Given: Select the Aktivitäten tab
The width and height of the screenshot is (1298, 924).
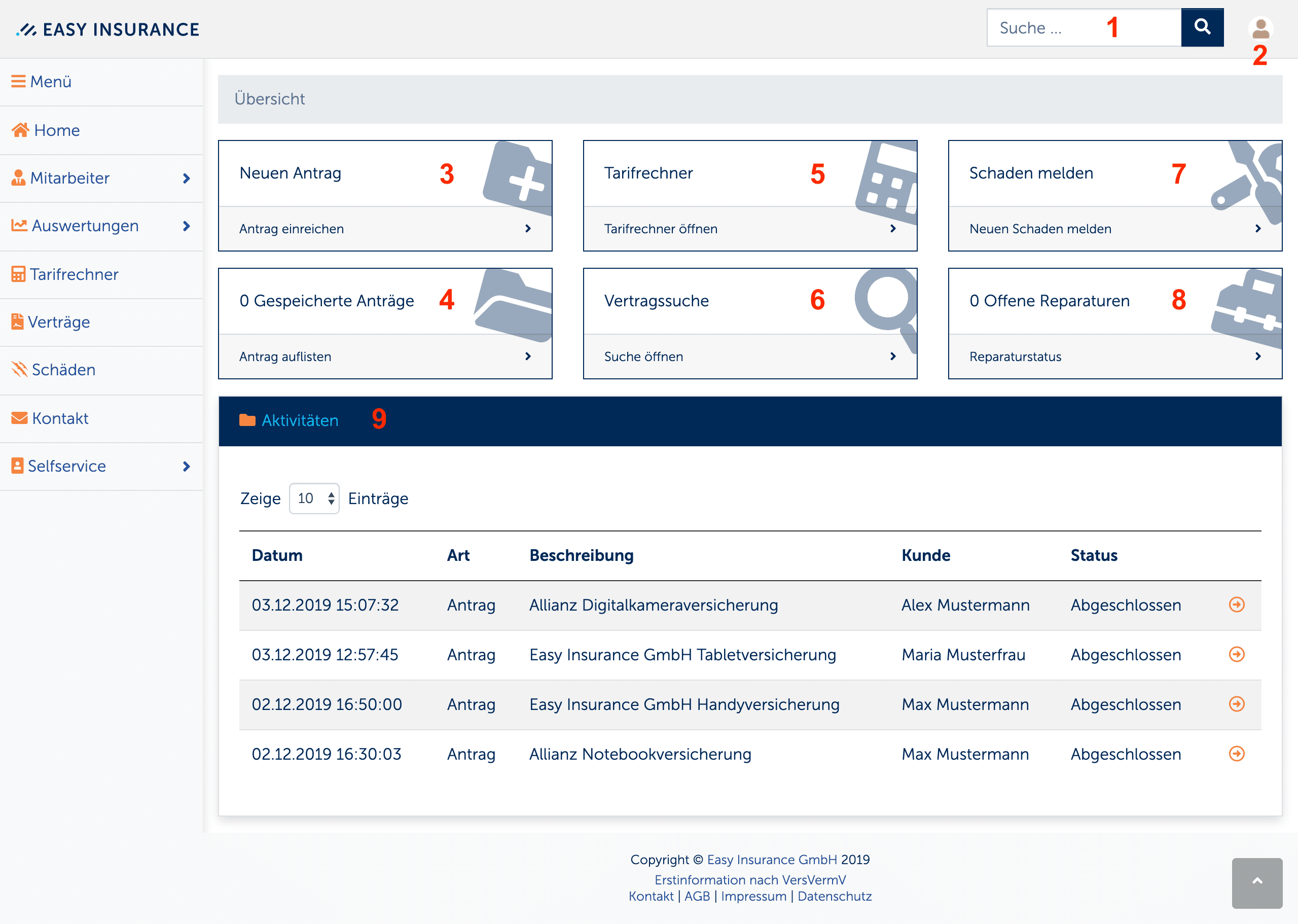Looking at the screenshot, I should (300, 420).
